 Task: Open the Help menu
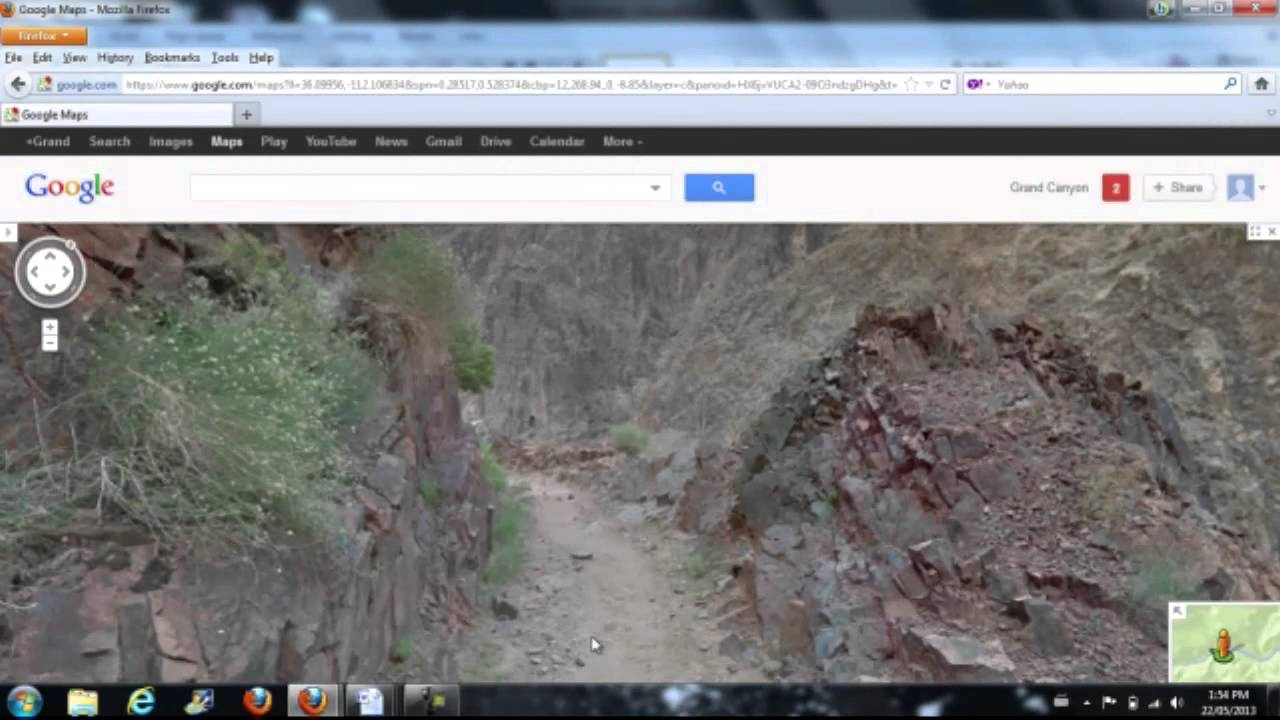[x=261, y=57]
